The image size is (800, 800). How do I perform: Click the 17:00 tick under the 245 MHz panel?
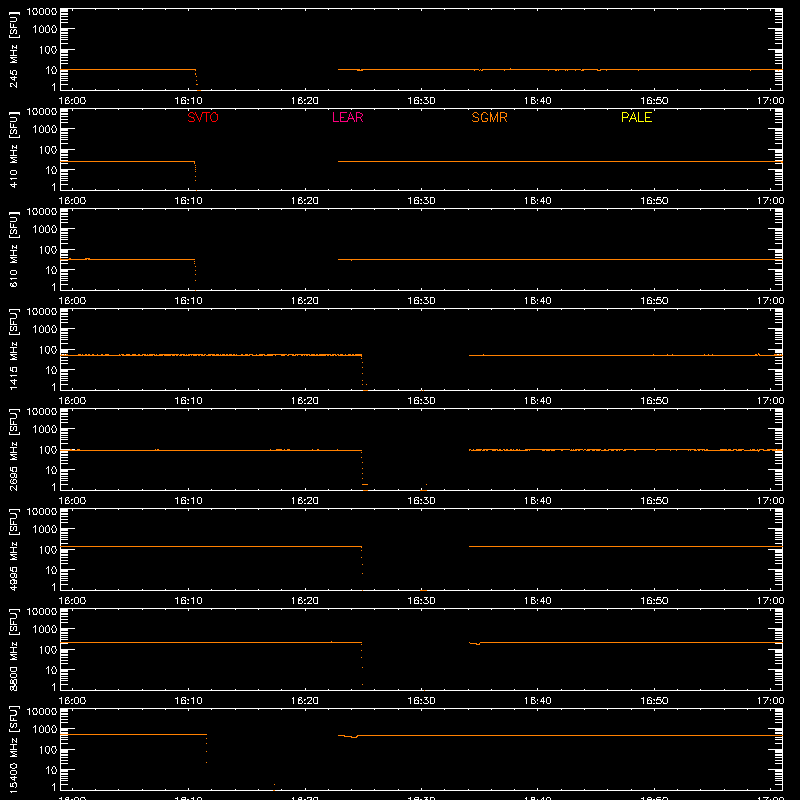(x=770, y=101)
